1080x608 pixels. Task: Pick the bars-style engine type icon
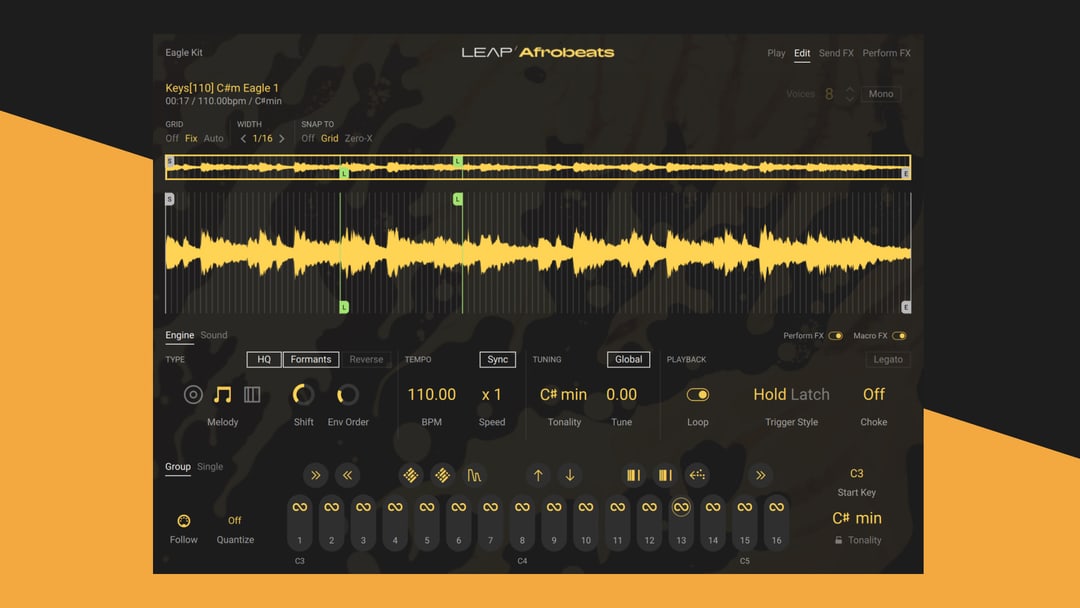click(252, 395)
